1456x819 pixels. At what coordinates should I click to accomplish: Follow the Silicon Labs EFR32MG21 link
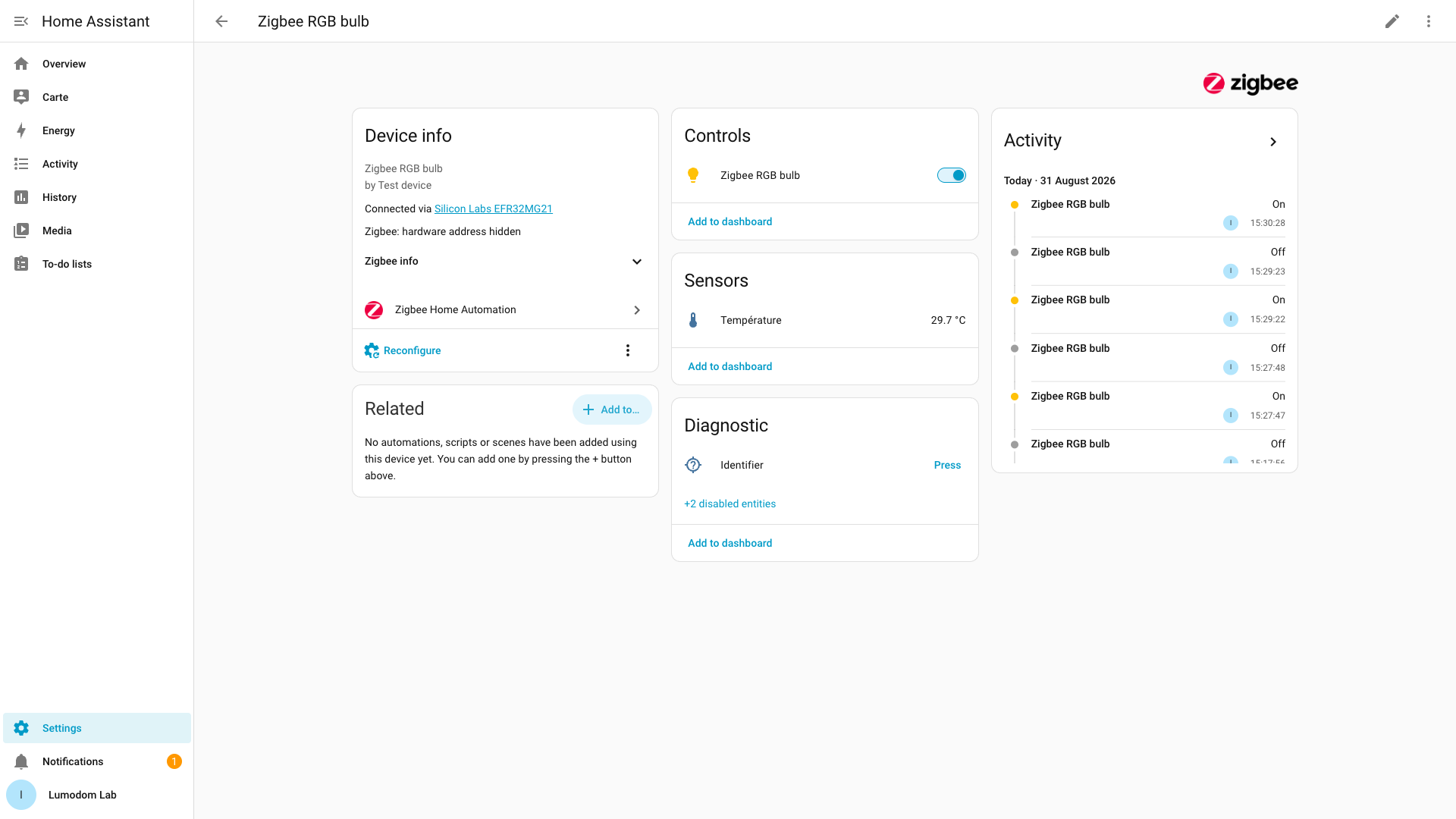click(x=493, y=209)
